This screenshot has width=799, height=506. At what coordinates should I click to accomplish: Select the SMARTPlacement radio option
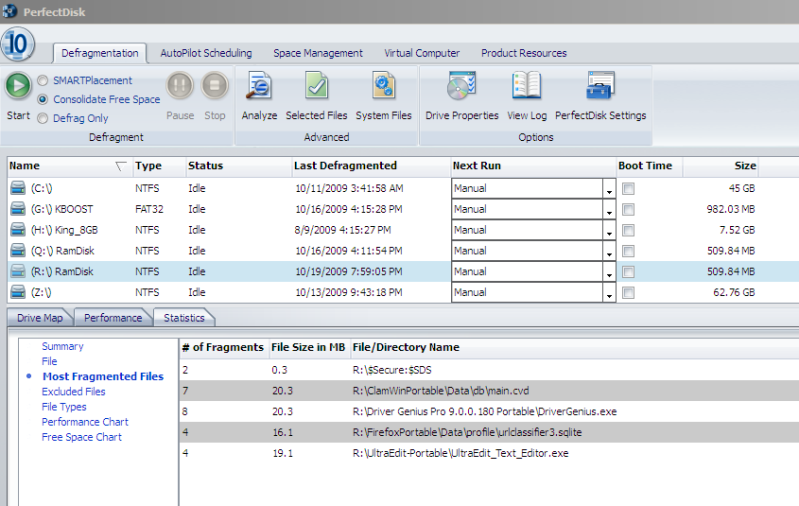(x=43, y=81)
